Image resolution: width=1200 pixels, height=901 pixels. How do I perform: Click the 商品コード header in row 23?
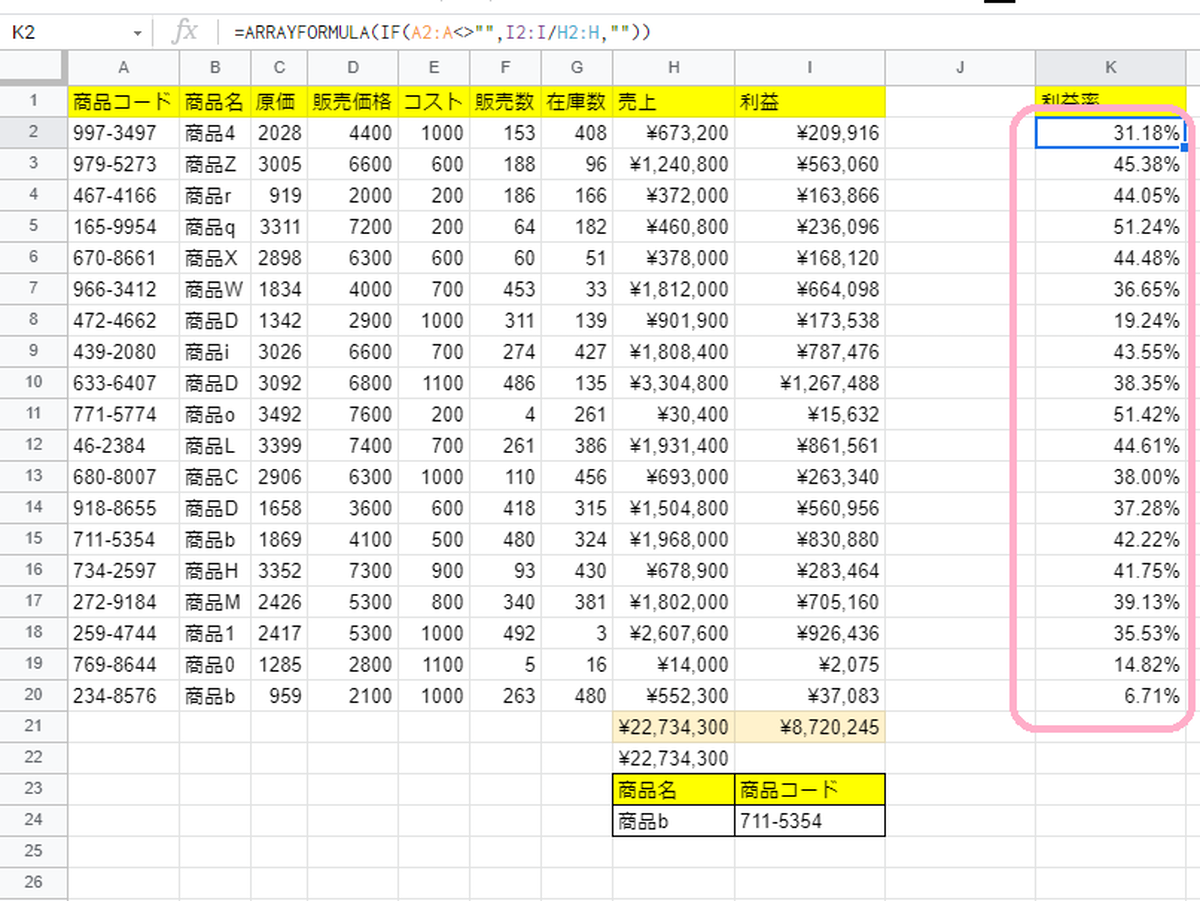point(810,789)
